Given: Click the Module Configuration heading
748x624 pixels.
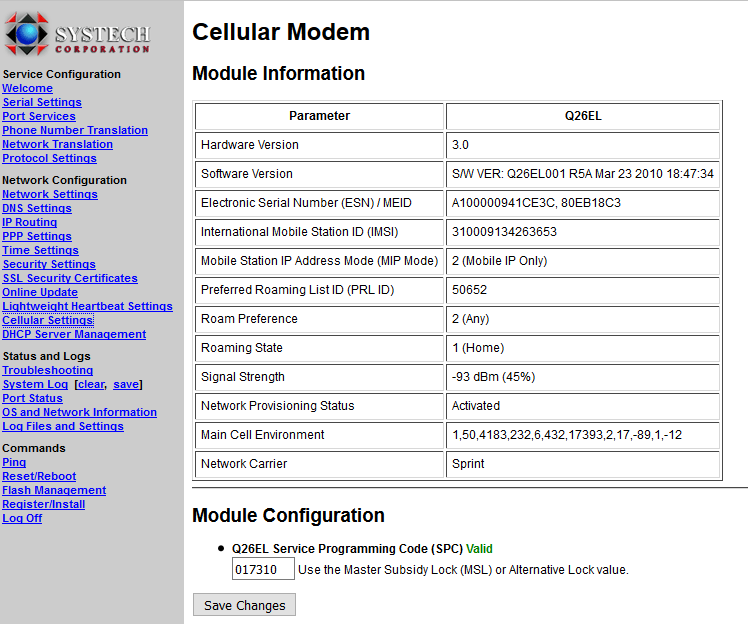Looking at the screenshot, I should 288,515.
